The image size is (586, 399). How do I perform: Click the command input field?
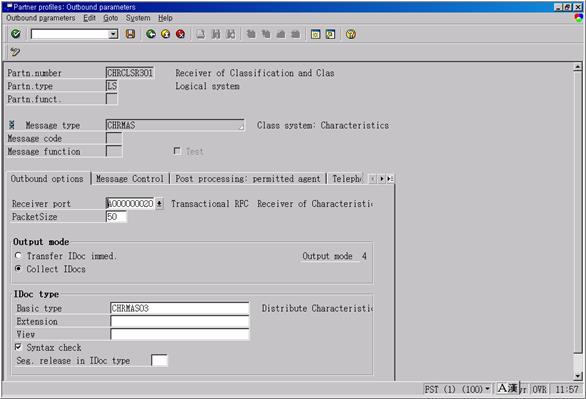[70, 34]
